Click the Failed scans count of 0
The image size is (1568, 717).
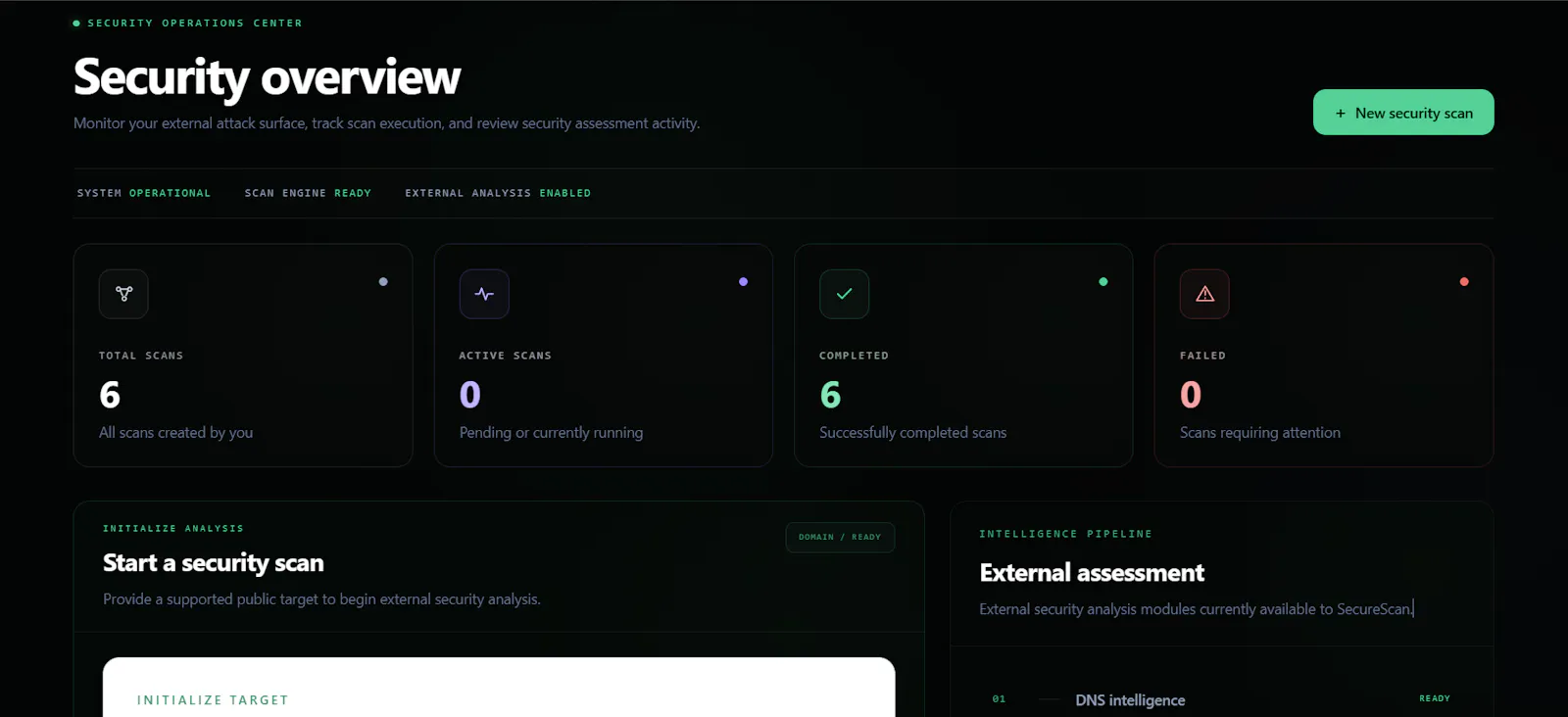[x=1191, y=395]
